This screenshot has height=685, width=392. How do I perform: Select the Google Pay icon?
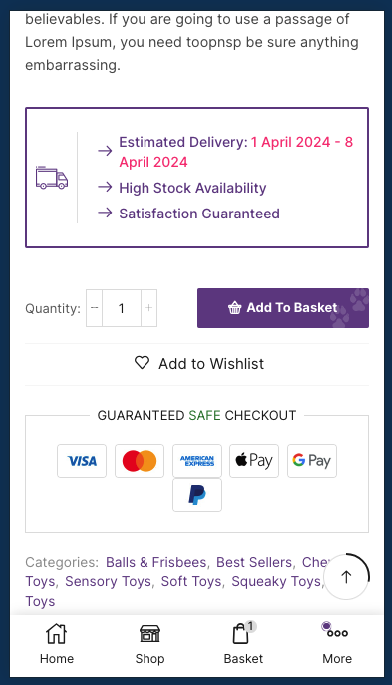[x=312, y=461]
